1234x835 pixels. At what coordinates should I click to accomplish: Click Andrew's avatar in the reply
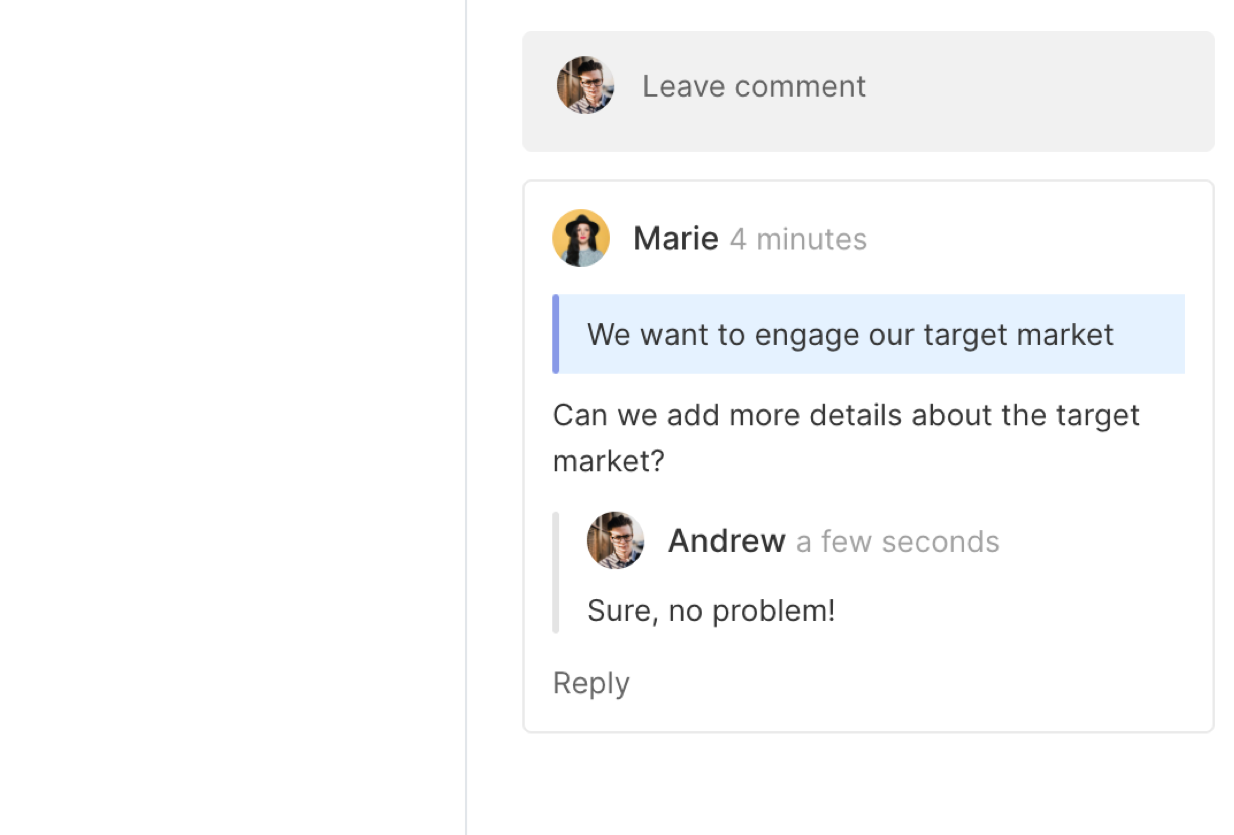615,541
